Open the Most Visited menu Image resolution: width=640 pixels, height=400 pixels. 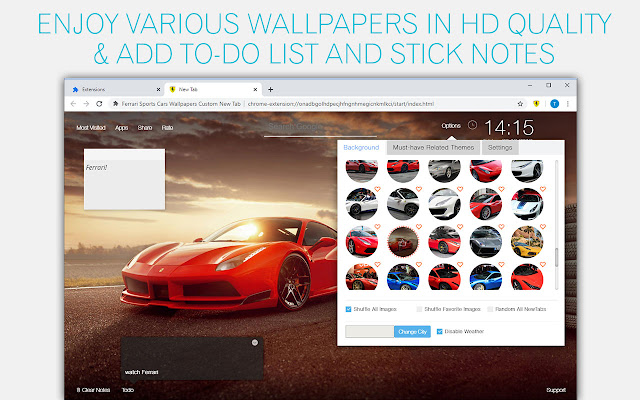coord(91,128)
